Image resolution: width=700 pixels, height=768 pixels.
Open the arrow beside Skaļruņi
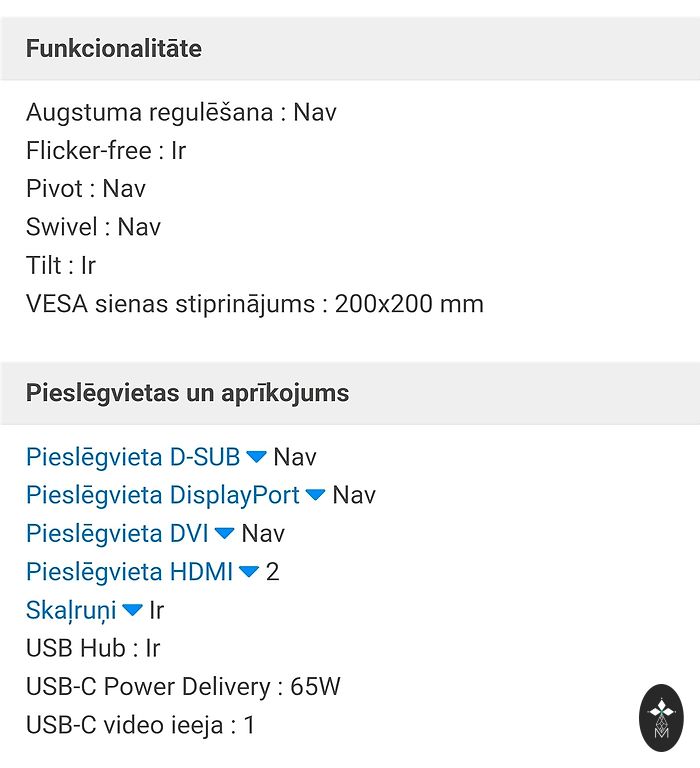coord(132,610)
